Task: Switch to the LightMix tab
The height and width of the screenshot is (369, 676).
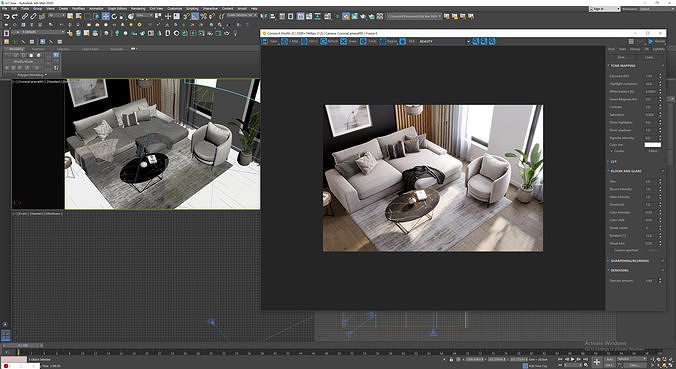Action: pos(659,49)
